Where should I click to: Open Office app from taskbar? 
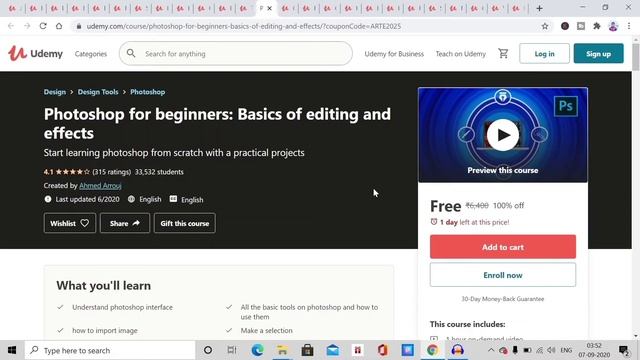tap(382, 350)
